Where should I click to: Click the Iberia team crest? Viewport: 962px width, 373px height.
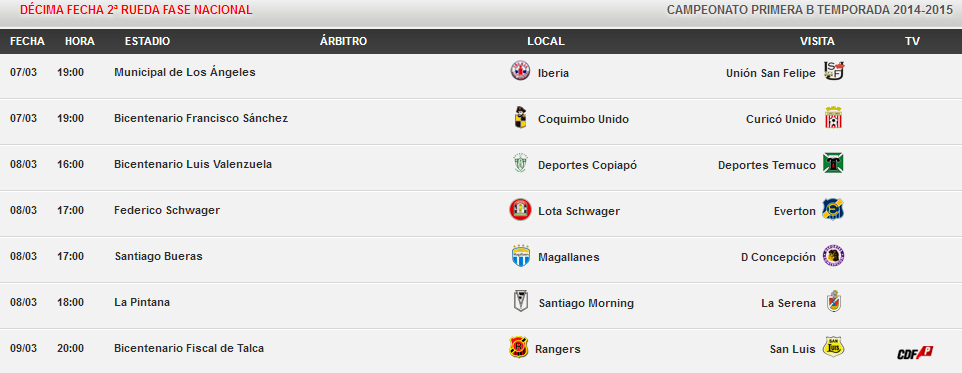[x=520, y=71]
